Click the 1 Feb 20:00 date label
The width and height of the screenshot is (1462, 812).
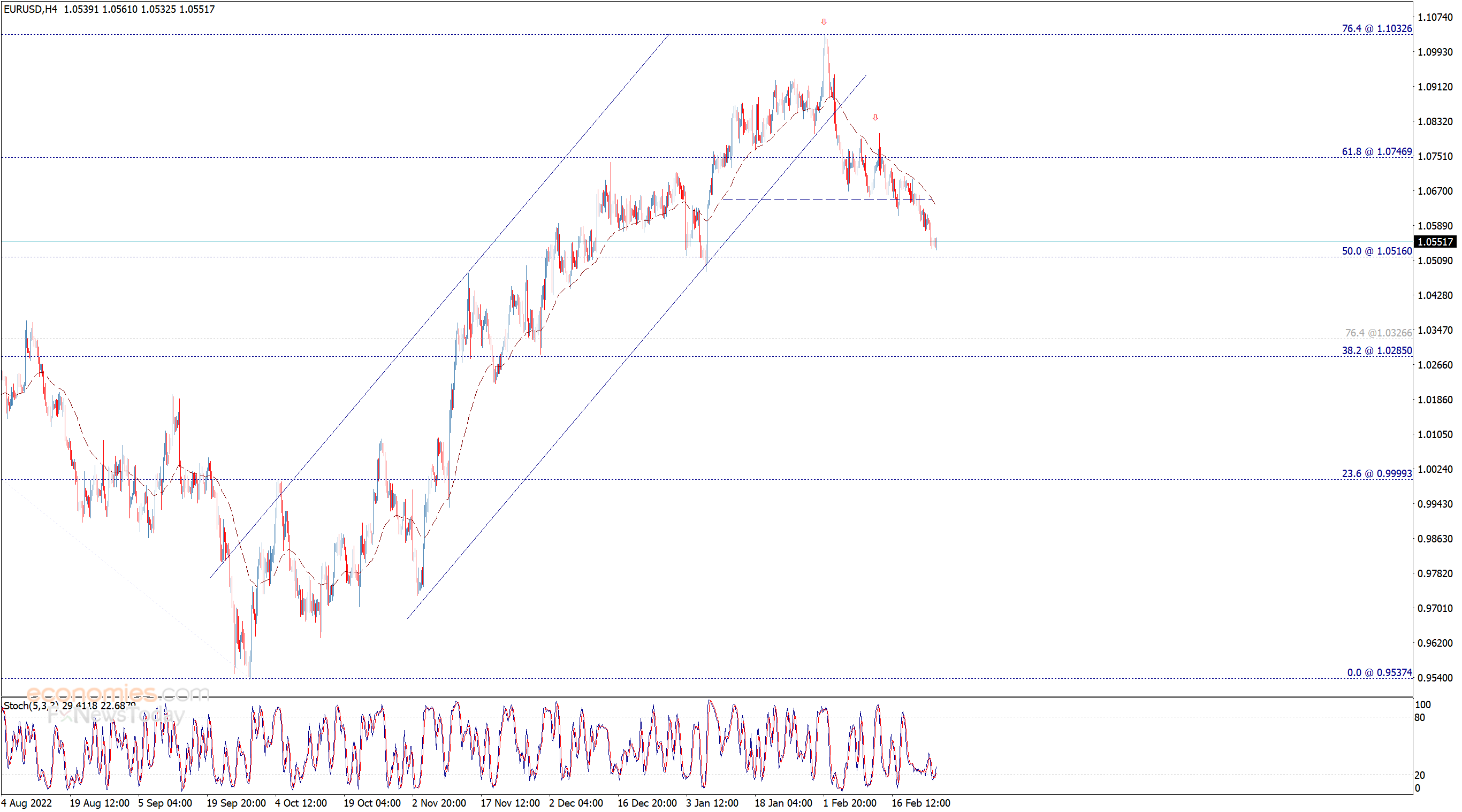[850, 803]
